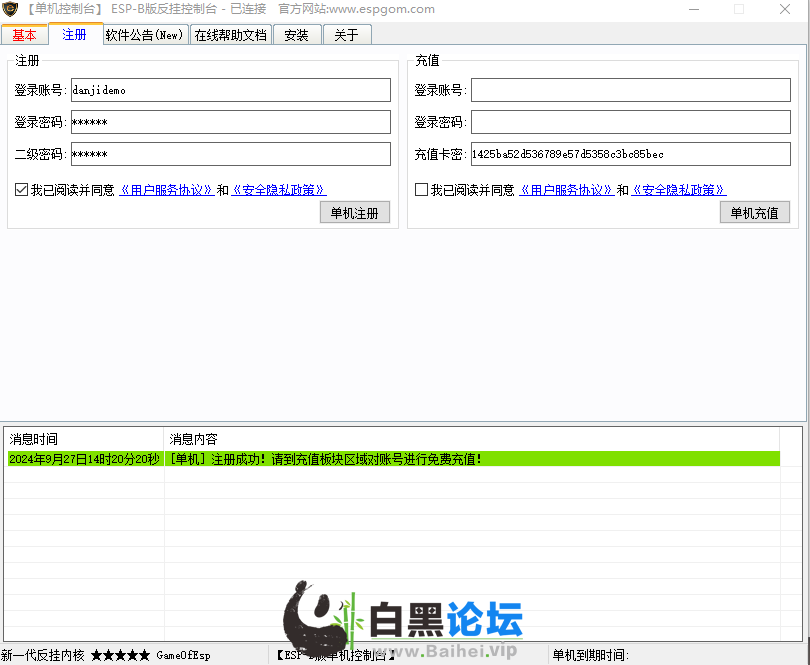810x665 pixels.
Task: Click the 充值卡密 label text
Action: coord(440,154)
